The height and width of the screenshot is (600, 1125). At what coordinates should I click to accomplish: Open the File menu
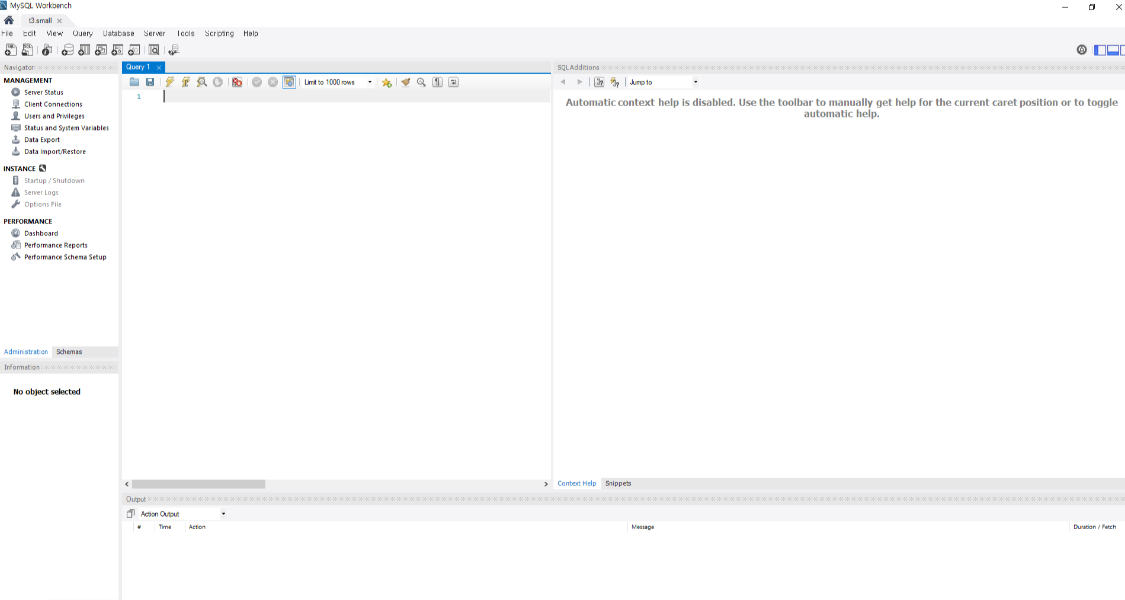7,33
